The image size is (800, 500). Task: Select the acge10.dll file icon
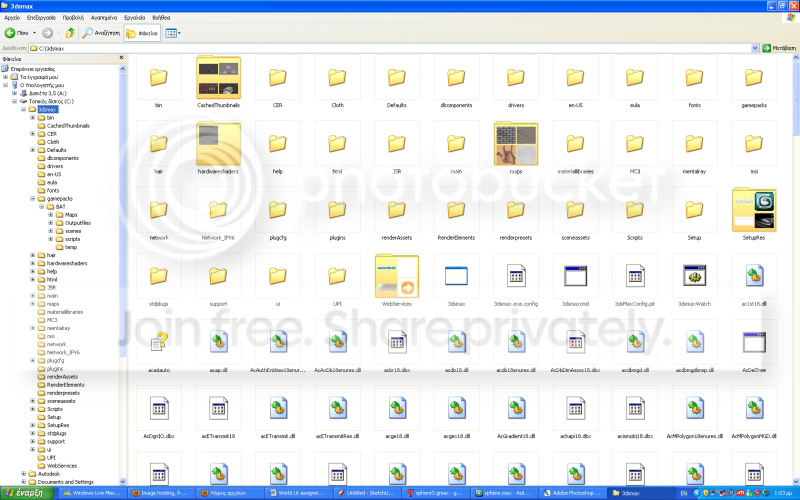tap(397, 408)
